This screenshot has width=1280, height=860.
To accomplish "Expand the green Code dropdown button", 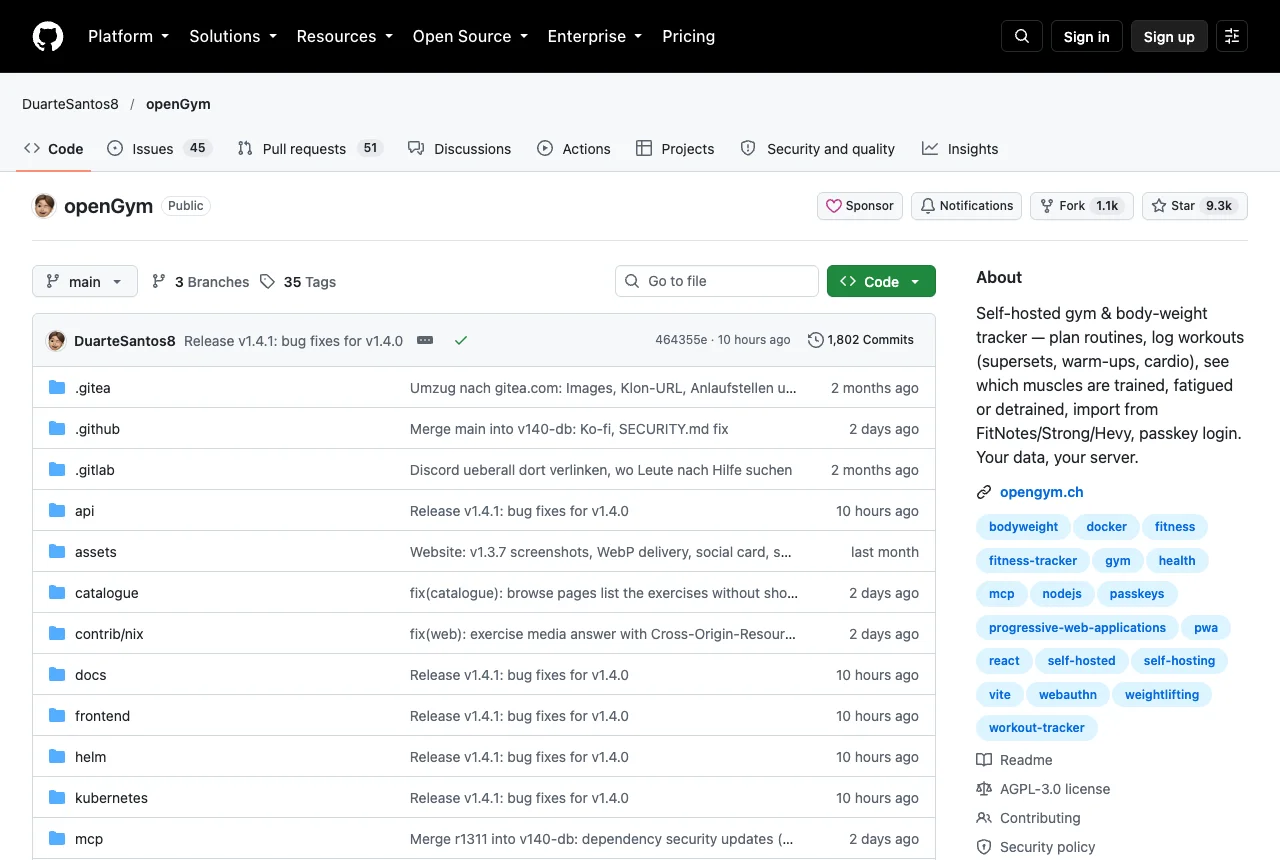I will pyautogui.click(x=881, y=282).
